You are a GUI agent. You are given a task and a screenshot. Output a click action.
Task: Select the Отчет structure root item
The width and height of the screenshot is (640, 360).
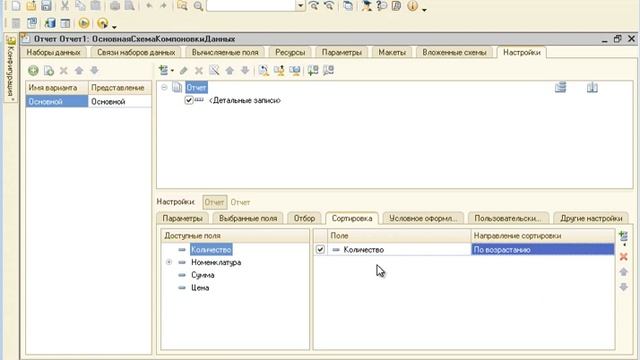pos(196,87)
